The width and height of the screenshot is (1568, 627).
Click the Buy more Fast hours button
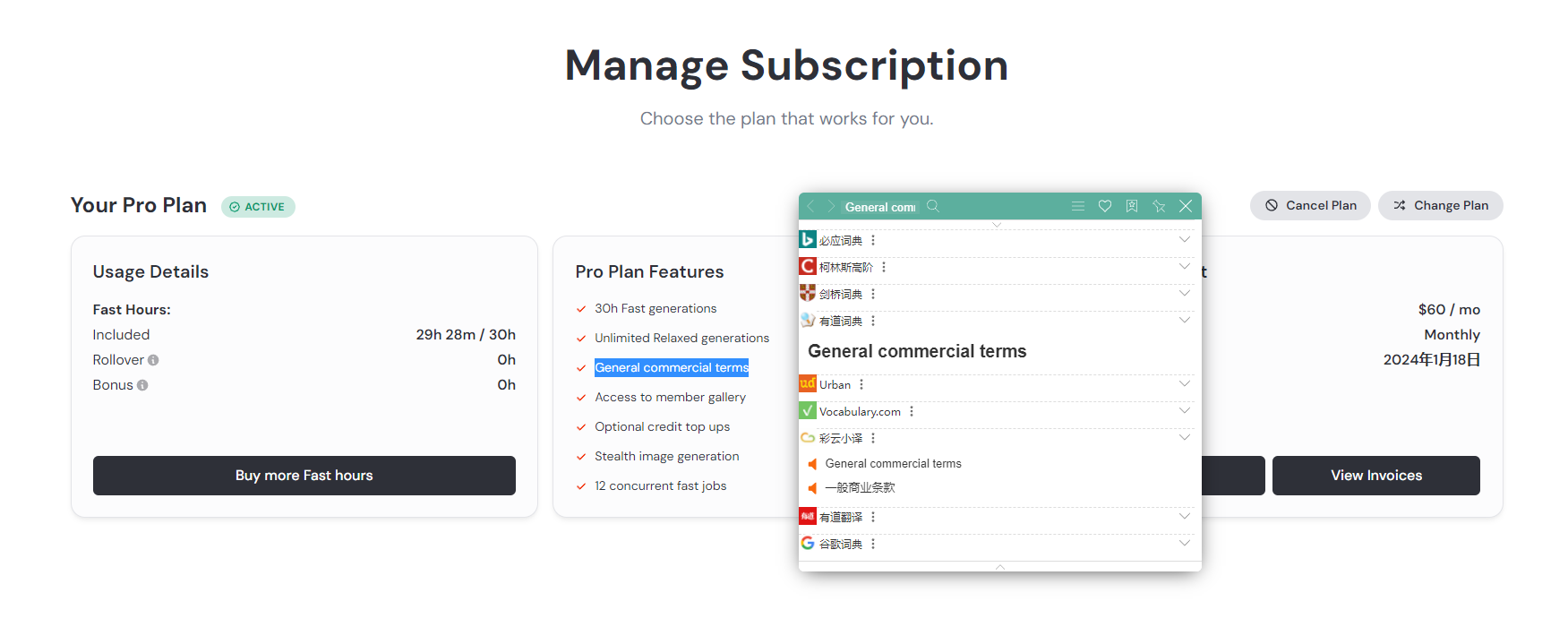(x=304, y=476)
